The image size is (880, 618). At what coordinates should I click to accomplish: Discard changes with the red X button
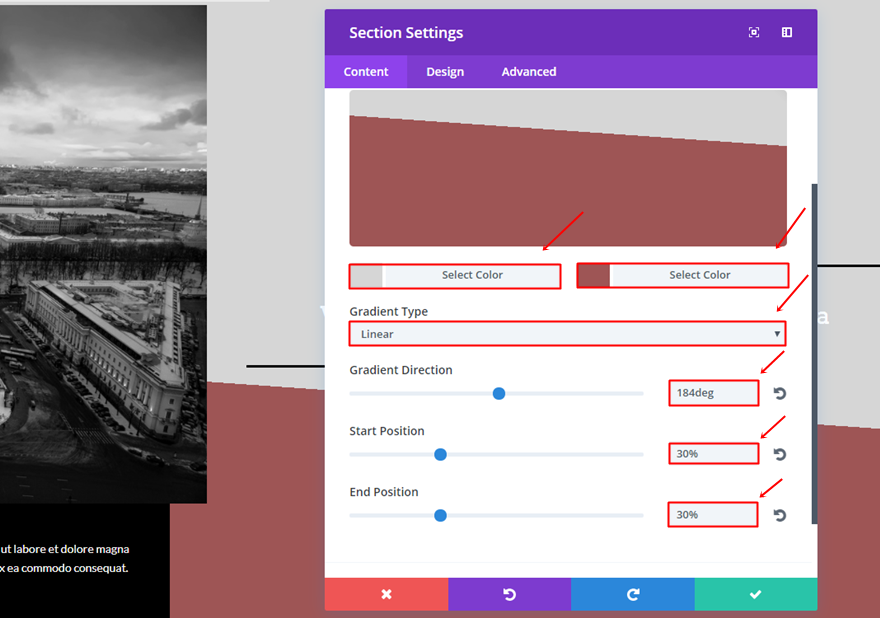386,594
